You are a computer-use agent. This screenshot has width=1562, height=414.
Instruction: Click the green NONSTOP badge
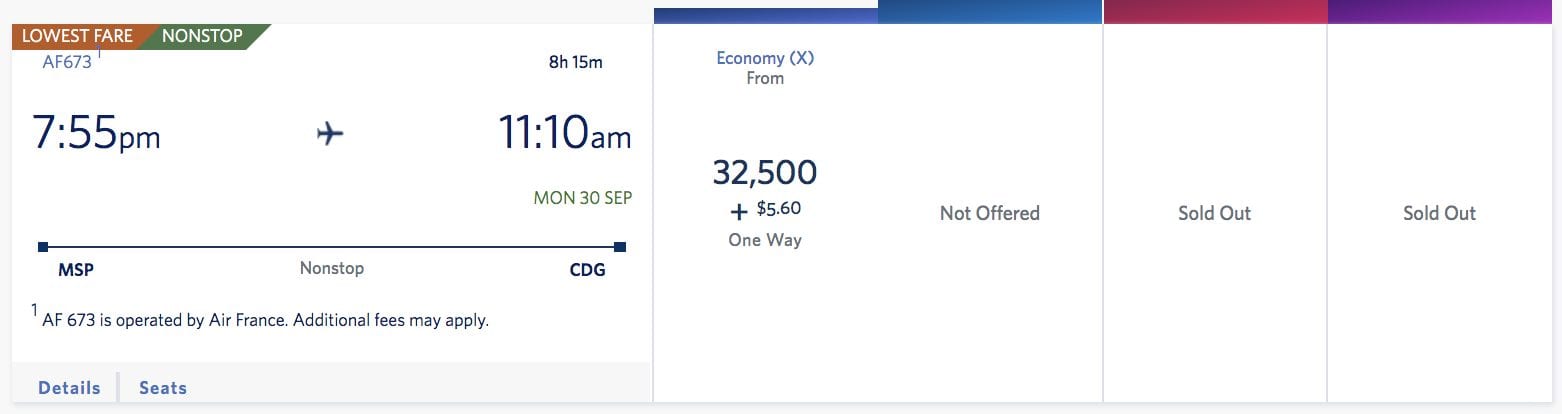pyautogui.click(x=203, y=36)
